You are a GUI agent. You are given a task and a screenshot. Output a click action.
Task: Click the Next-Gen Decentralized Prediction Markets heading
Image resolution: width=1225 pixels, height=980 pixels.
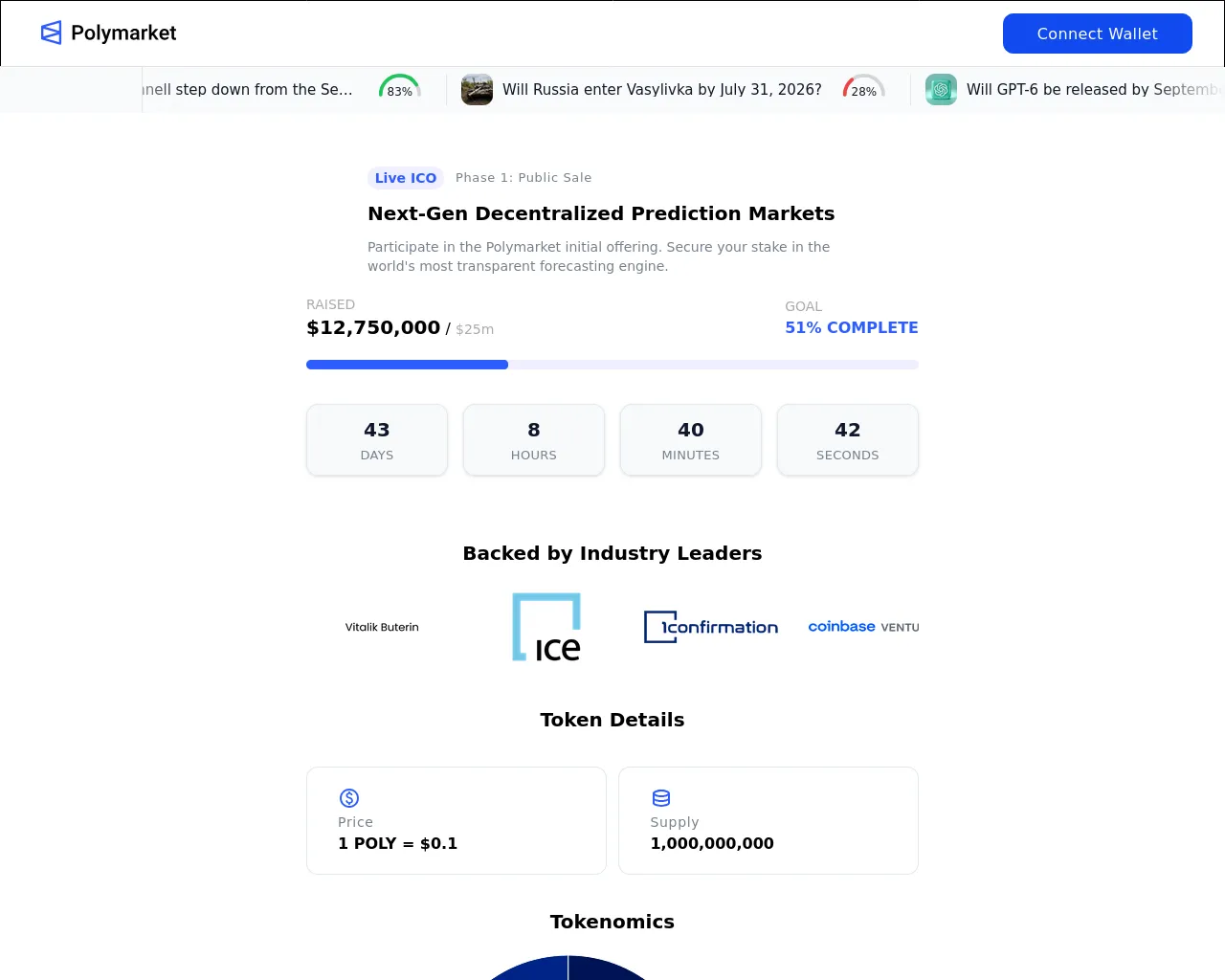[601, 213]
